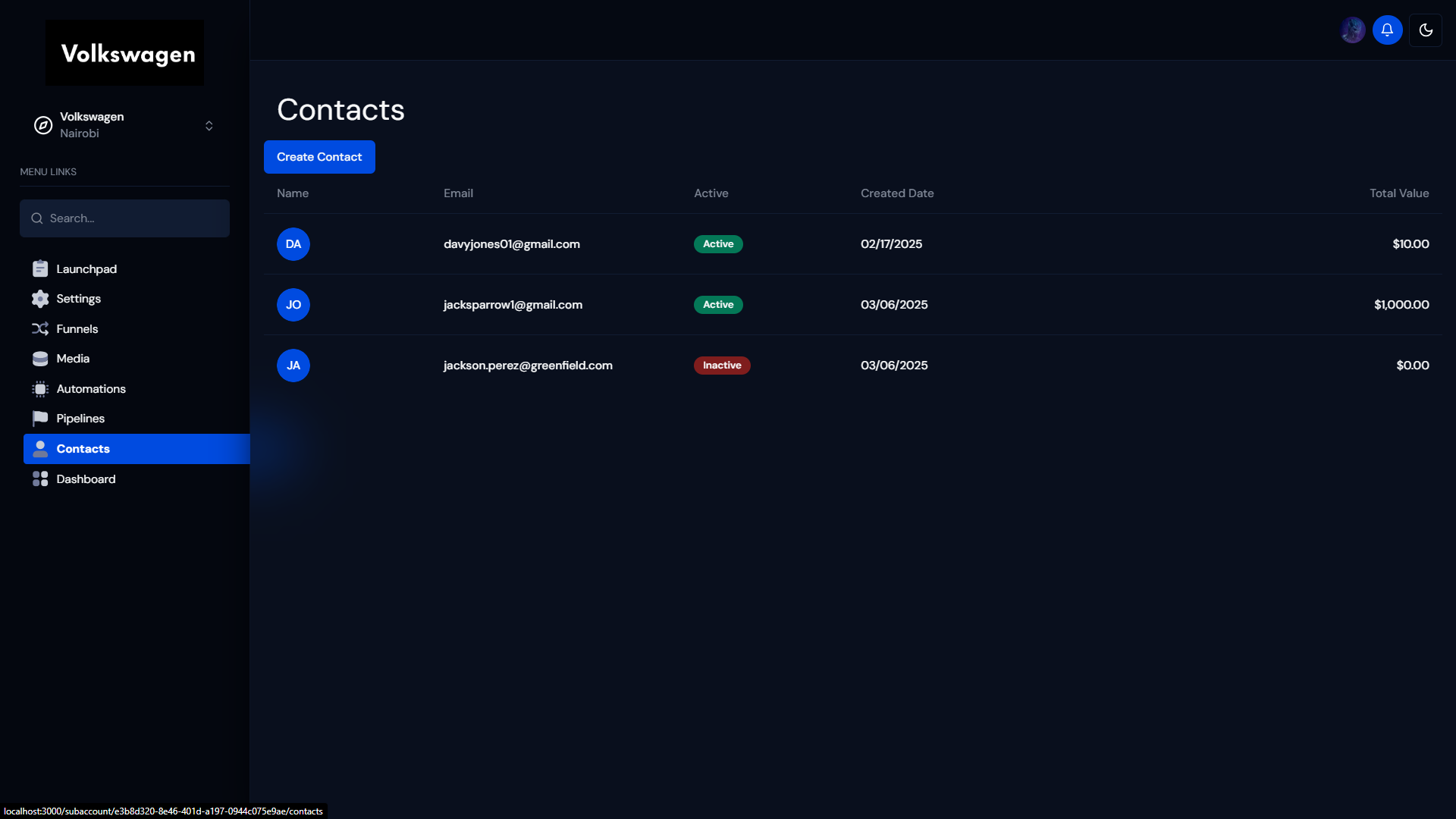1456x819 pixels.
Task: Click Active badge in davyjones01 row
Action: pos(718,244)
